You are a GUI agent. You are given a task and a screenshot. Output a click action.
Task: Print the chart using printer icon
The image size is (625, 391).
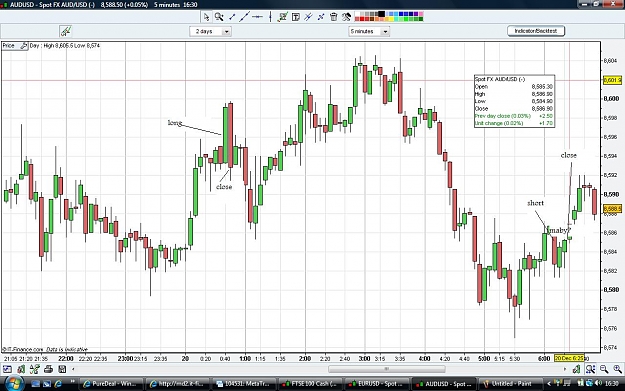point(48,369)
